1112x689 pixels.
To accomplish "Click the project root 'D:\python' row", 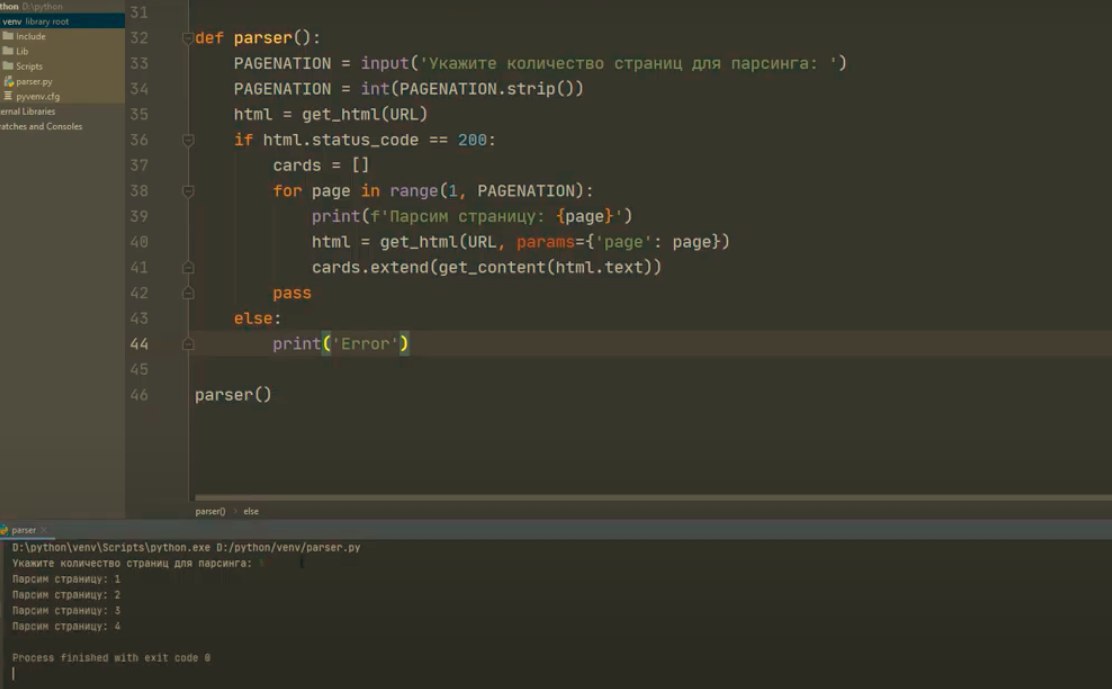I will (62, 6).
